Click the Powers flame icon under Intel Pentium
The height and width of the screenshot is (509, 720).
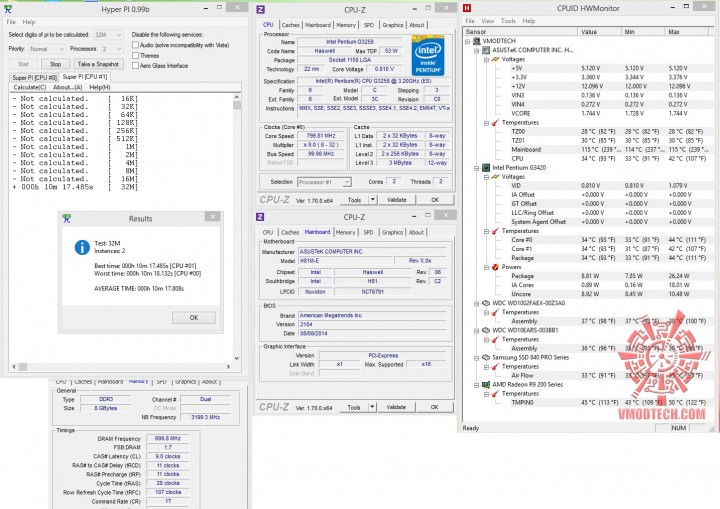495,267
